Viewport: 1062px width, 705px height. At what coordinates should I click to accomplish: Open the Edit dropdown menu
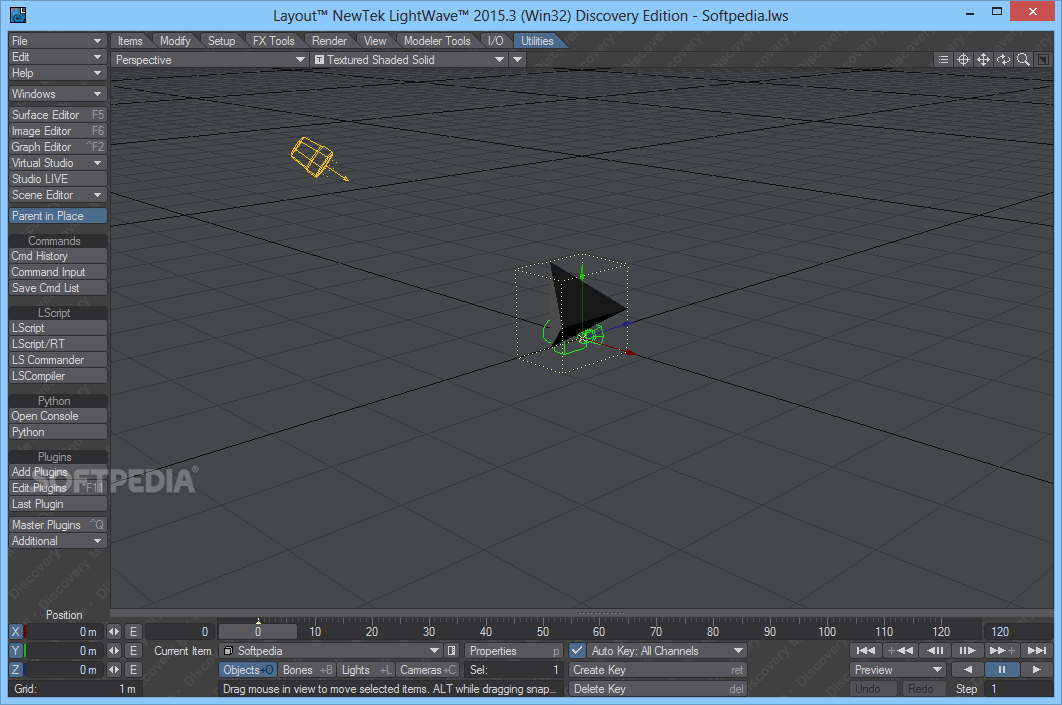58,57
